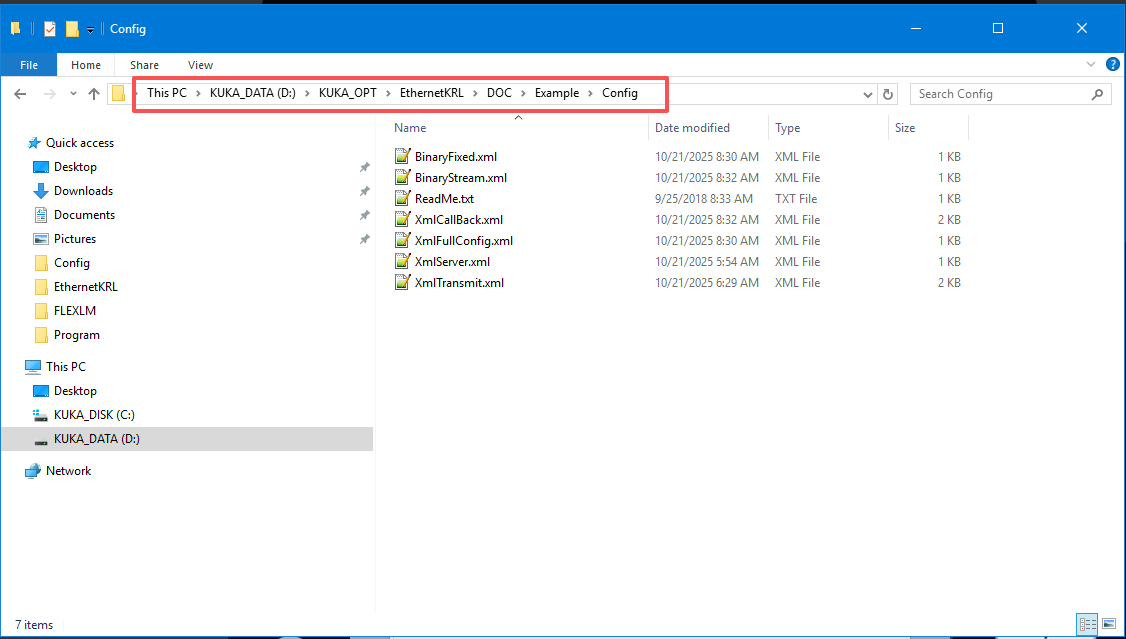
Task: Click the folder icon in address bar
Action: point(118,93)
